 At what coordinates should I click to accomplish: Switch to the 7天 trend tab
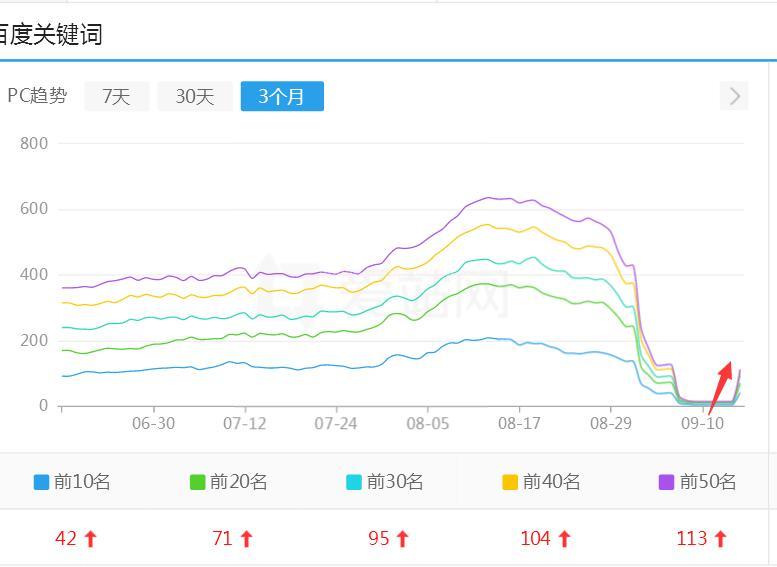[117, 97]
